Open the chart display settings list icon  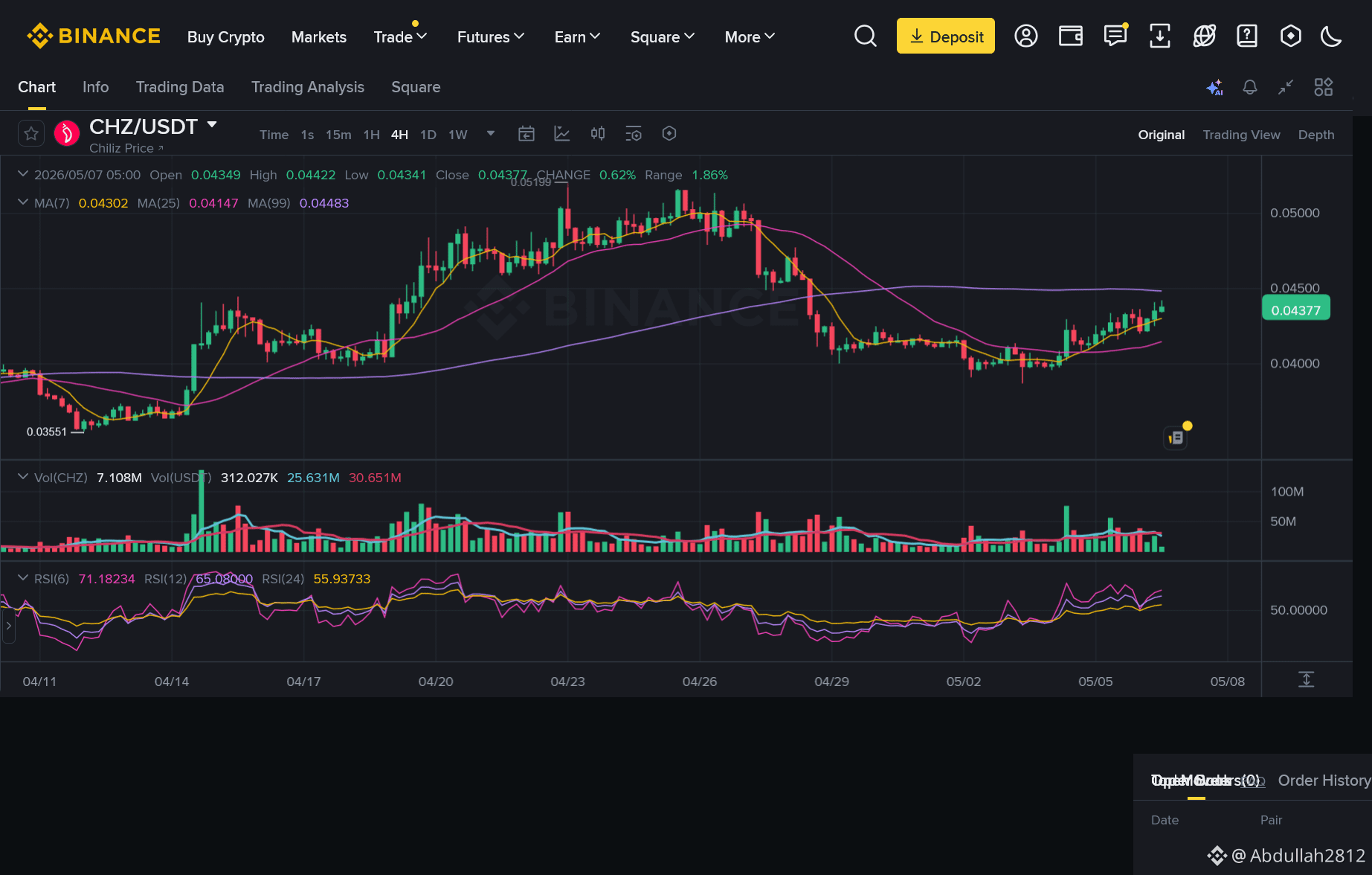[x=634, y=134]
